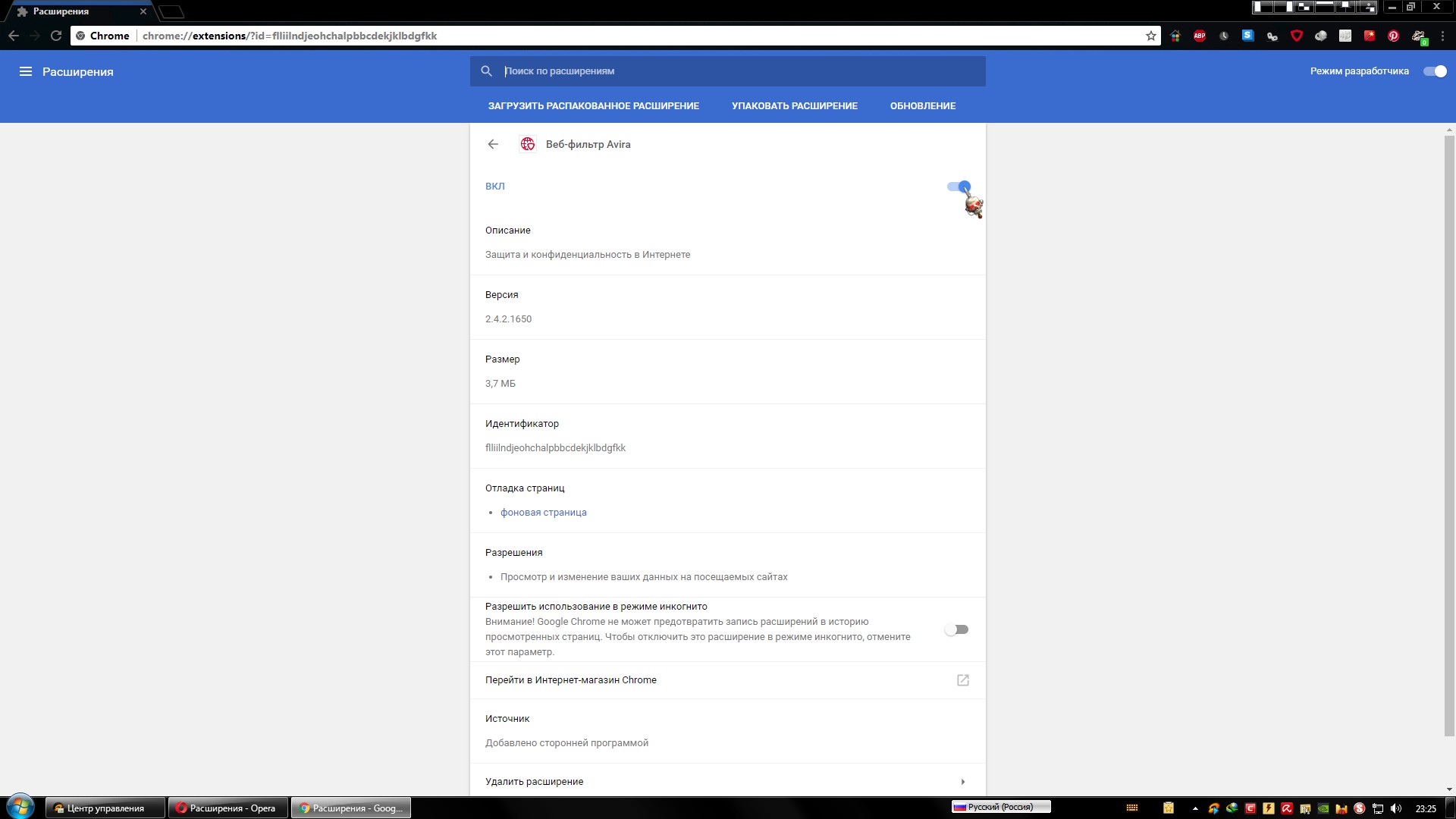Click the description Защита и конфиденциальность в Интернете
Image resolution: width=1456 pixels, height=819 pixels.
tap(588, 255)
